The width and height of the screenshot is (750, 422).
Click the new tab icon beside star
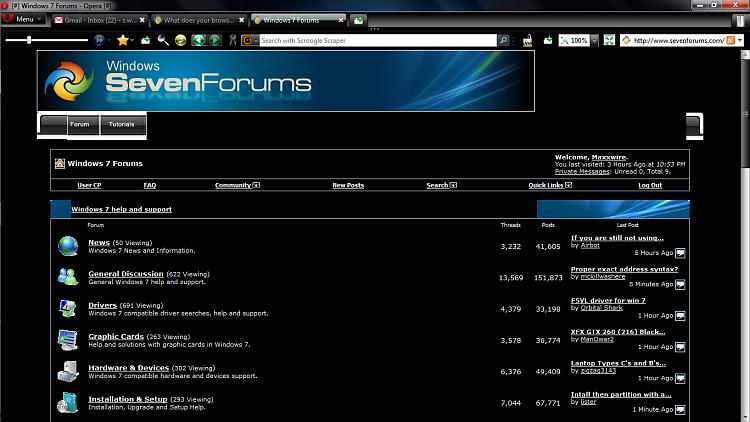pos(145,41)
